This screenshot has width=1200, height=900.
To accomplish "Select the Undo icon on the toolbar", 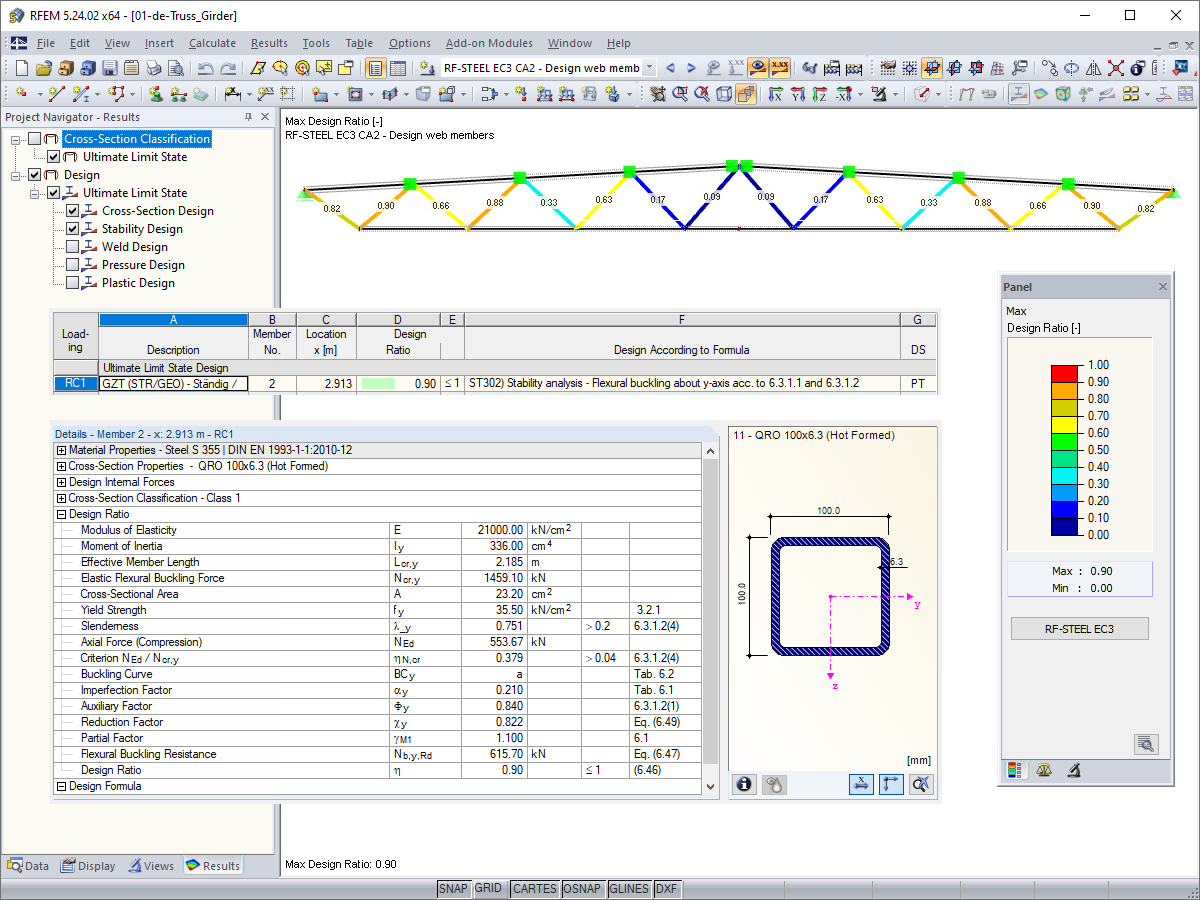I will point(207,68).
